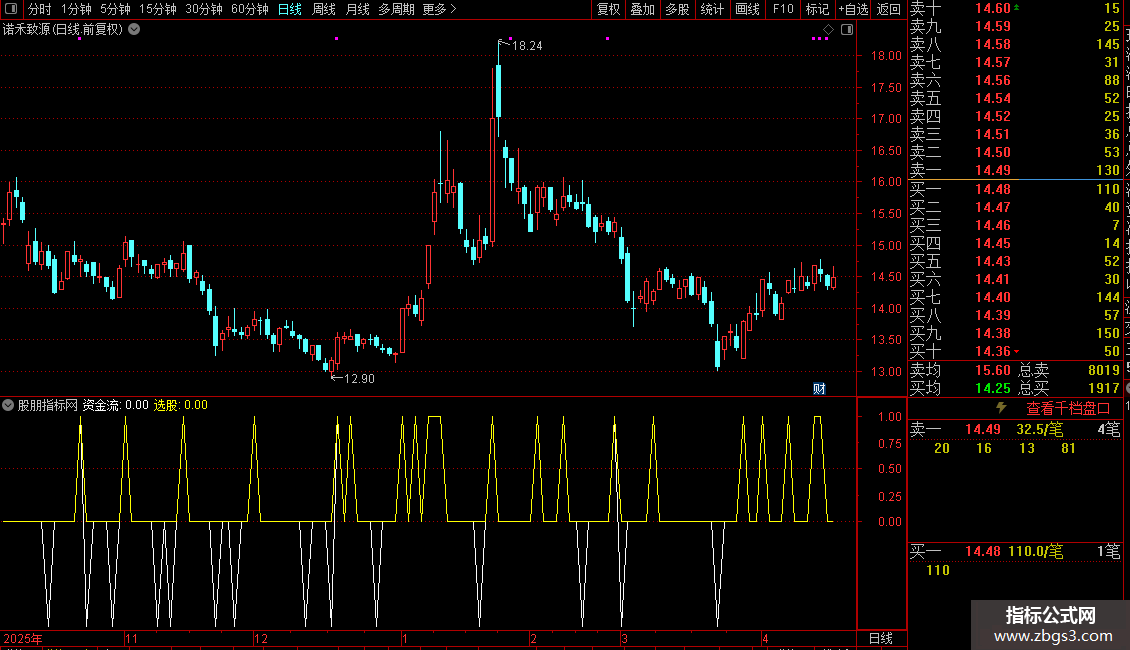
Task: Open the F10 company info
Action: pos(783,9)
